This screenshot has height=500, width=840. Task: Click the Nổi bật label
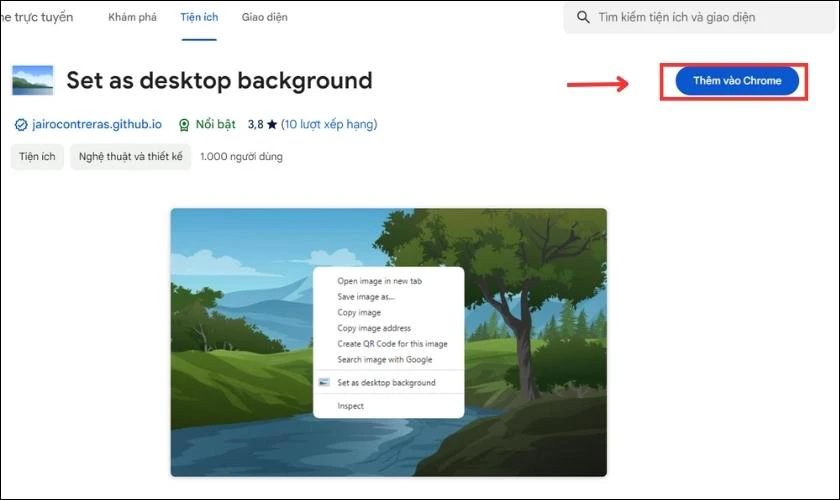(215, 124)
